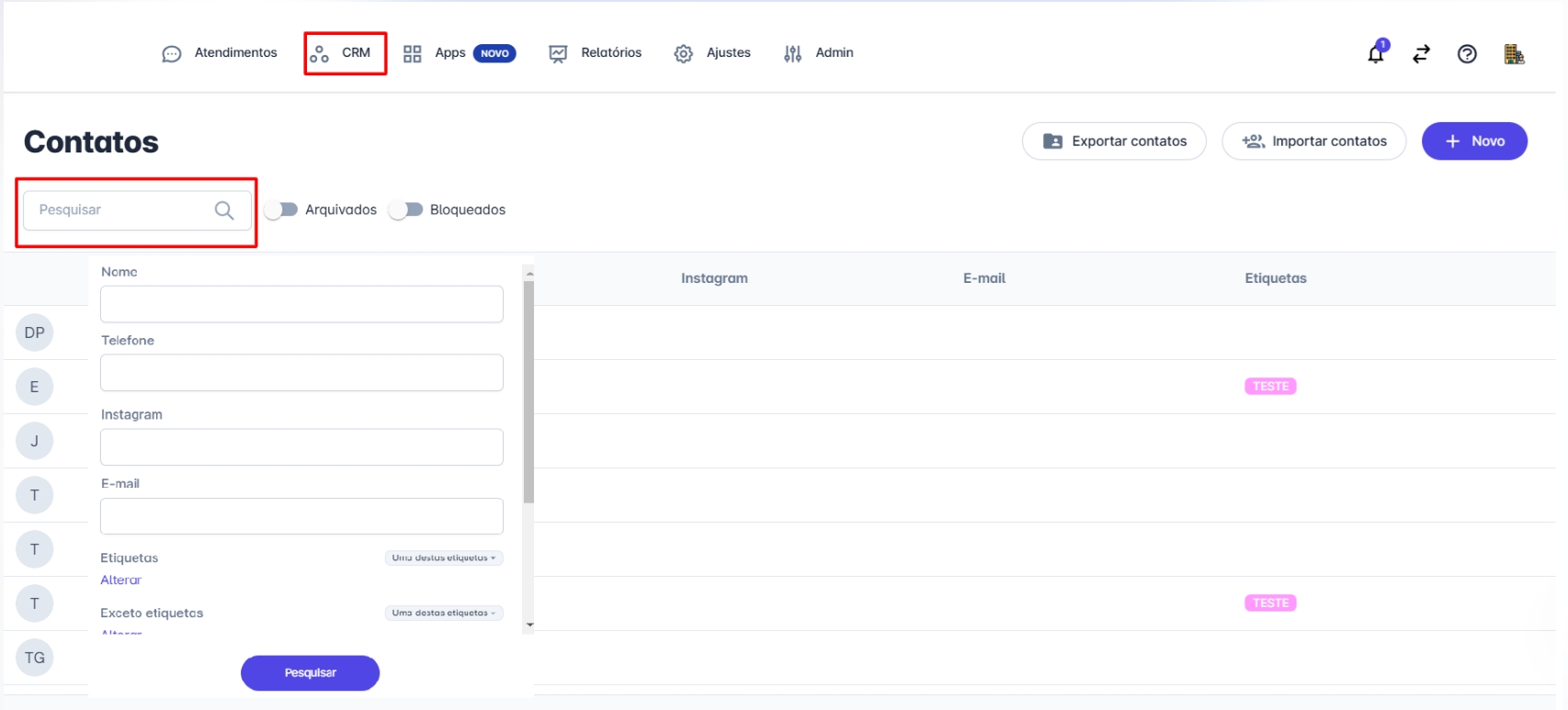
Task: Open the Exceto etiquetas condition dropdown
Action: 443,613
